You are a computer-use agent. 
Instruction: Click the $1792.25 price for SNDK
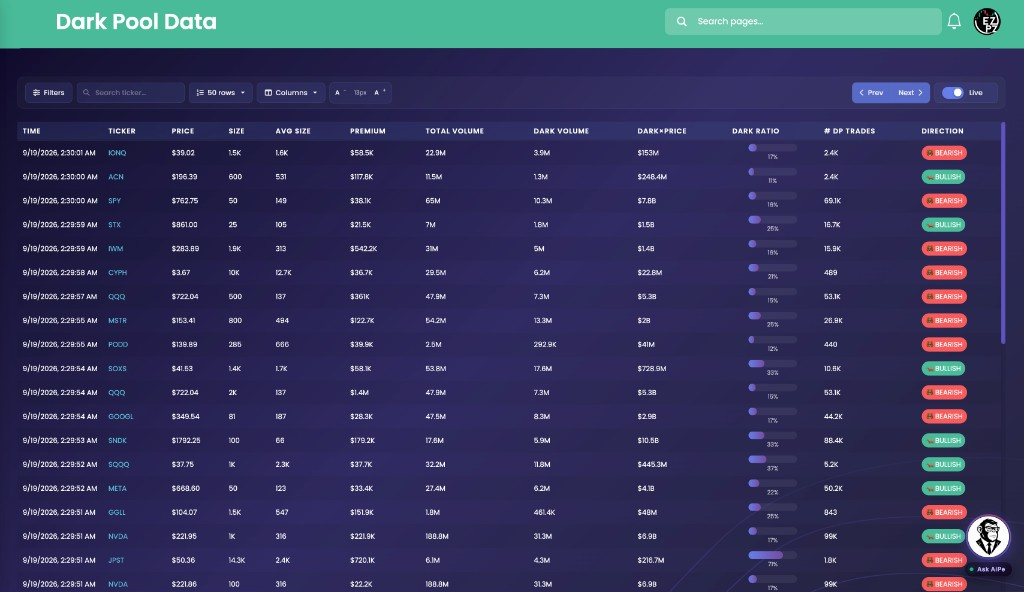pyautogui.click(x=186, y=440)
